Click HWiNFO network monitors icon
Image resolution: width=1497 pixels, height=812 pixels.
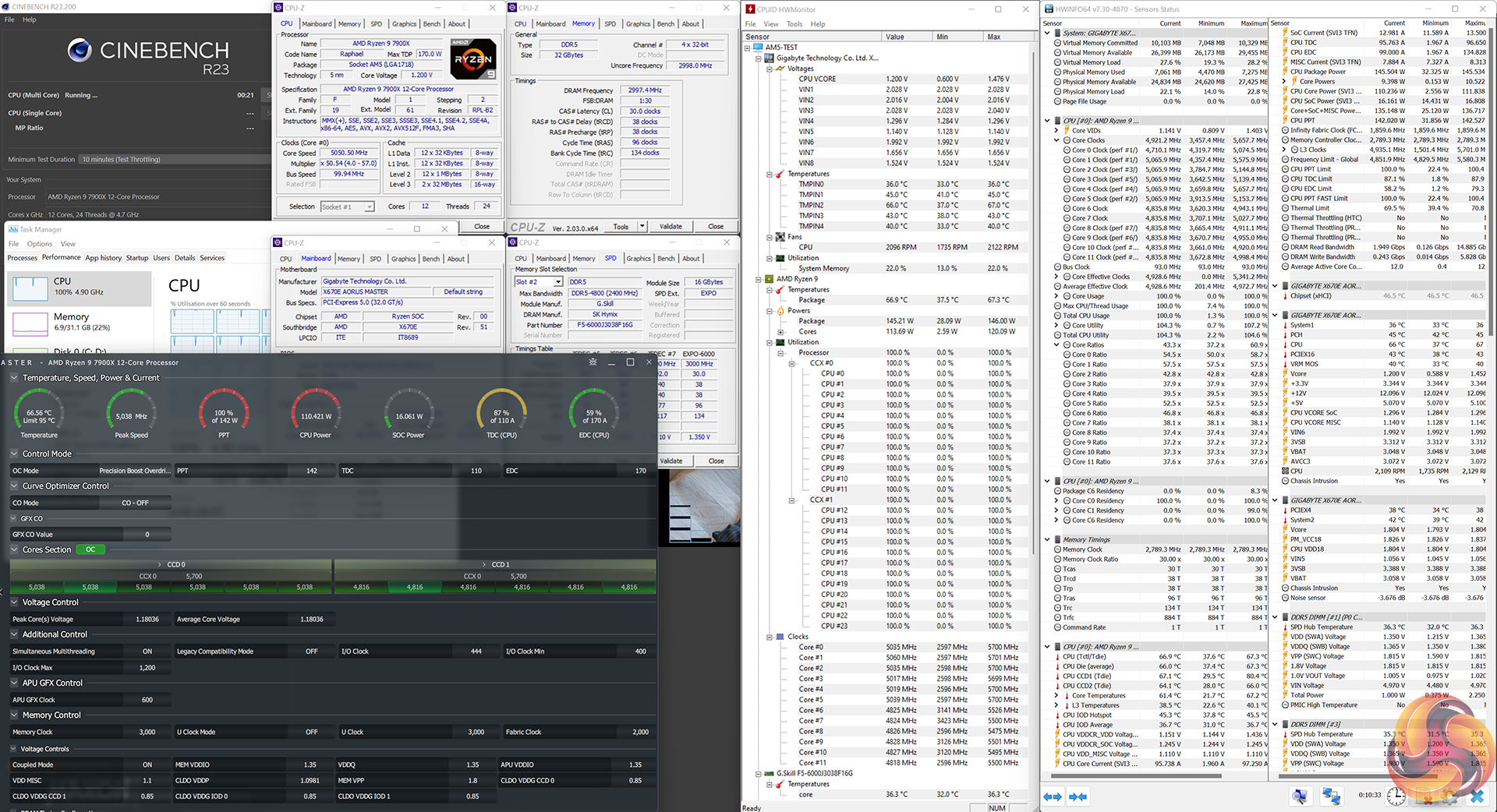click(x=1331, y=796)
